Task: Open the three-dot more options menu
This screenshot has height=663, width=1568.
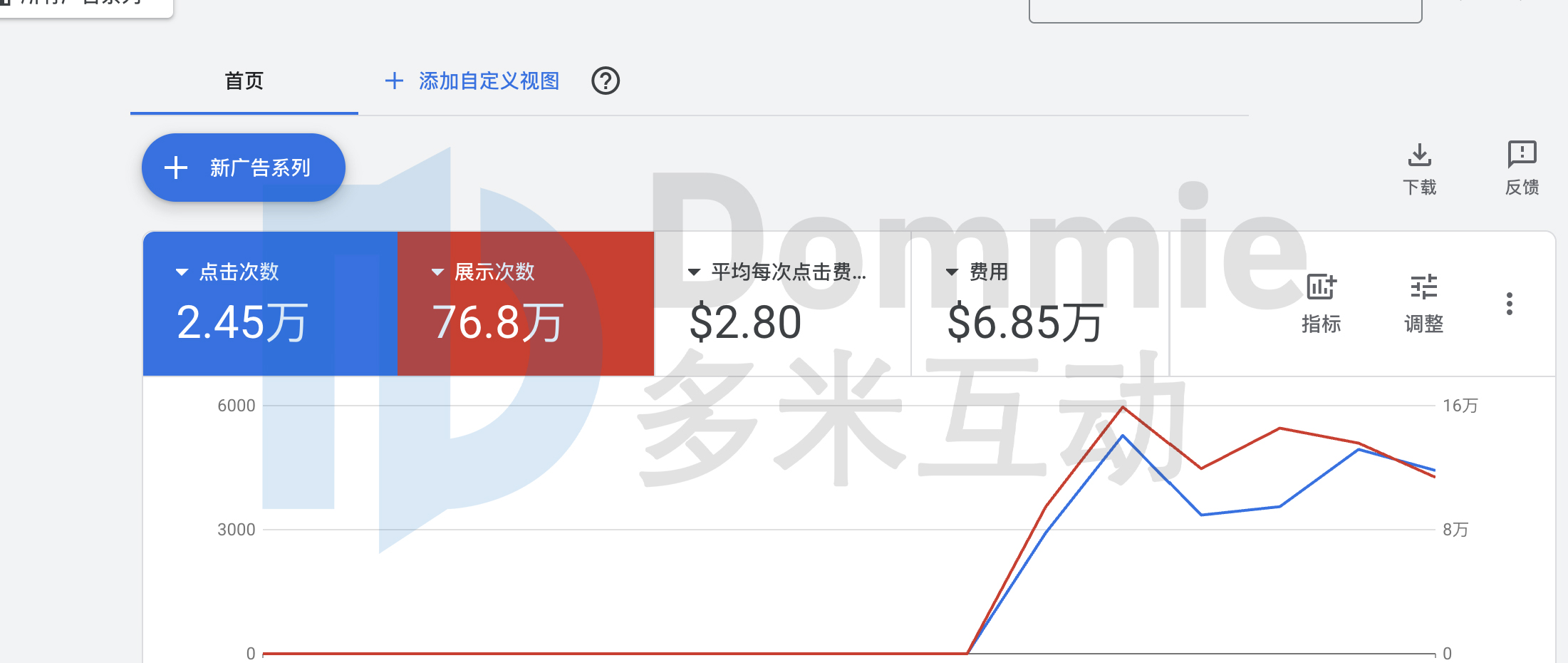Action: 1510,304
